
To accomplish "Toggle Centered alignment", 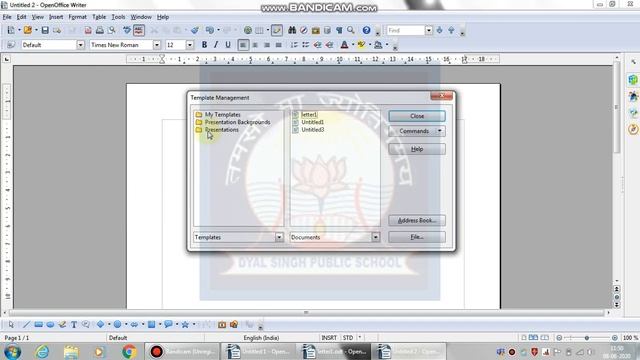I will (255, 45).
